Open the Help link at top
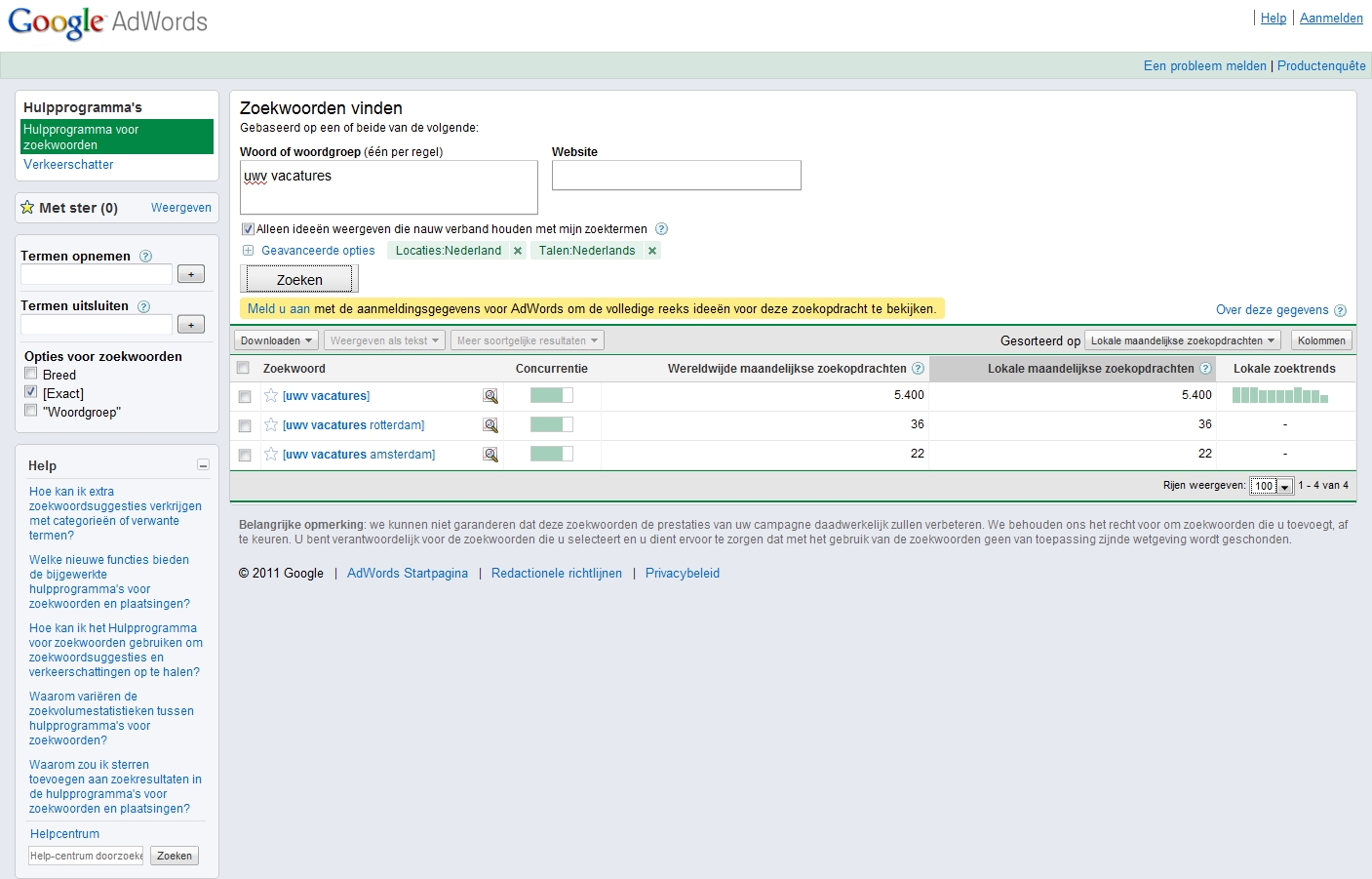The width and height of the screenshot is (1372, 879). point(1274,19)
